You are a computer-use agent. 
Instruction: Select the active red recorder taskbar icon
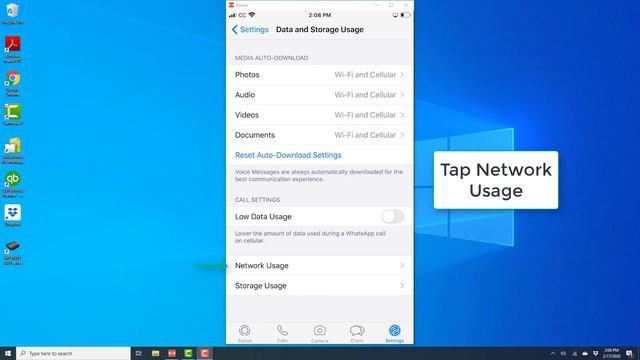204,353
